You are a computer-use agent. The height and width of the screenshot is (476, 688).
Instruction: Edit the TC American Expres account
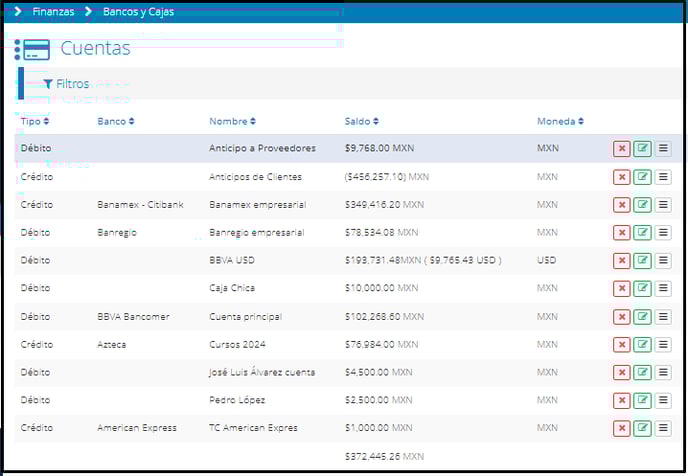coord(642,428)
